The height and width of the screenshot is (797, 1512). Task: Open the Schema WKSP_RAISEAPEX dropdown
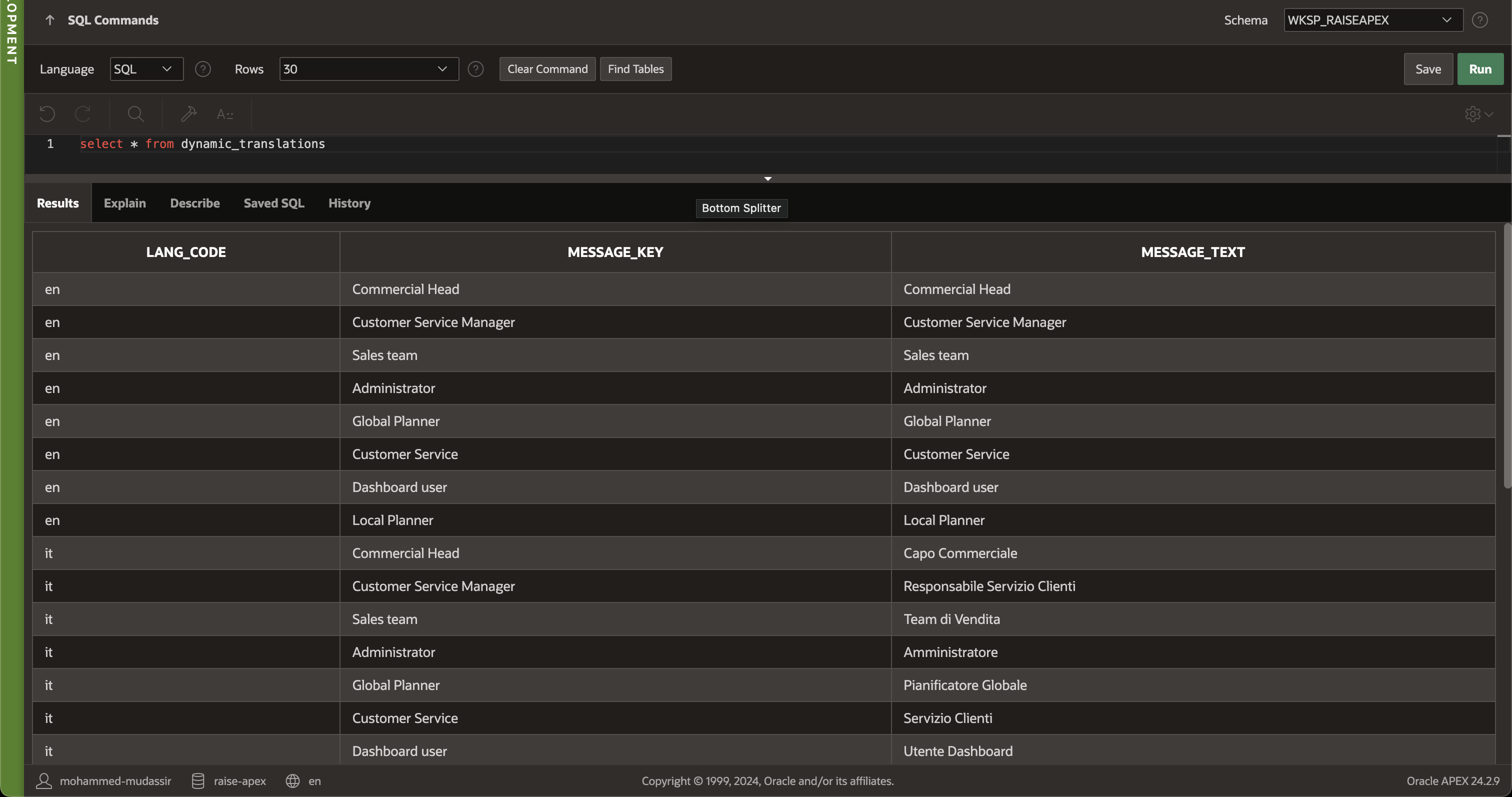click(x=1372, y=20)
